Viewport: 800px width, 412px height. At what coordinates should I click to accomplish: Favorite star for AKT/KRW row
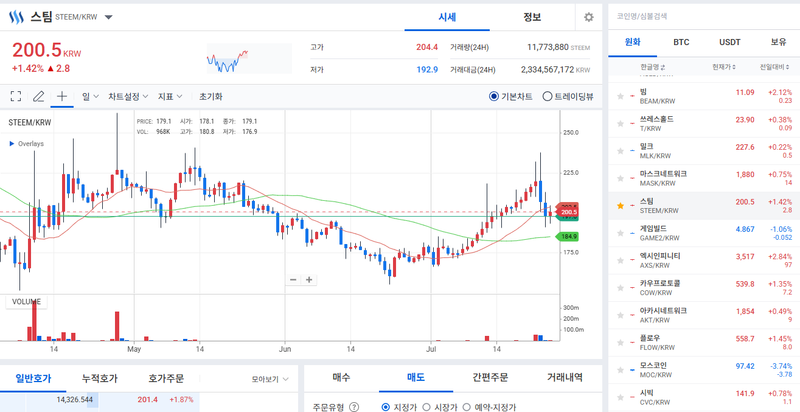tap(620, 315)
